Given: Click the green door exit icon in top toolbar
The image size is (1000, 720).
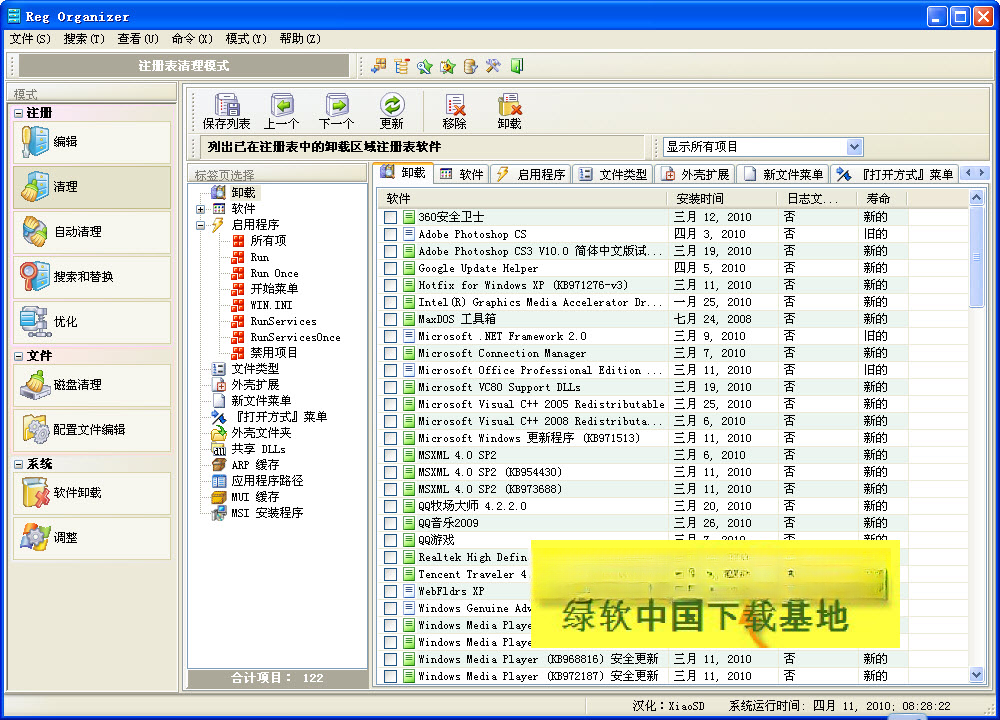Looking at the screenshot, I should click(517, 66).
